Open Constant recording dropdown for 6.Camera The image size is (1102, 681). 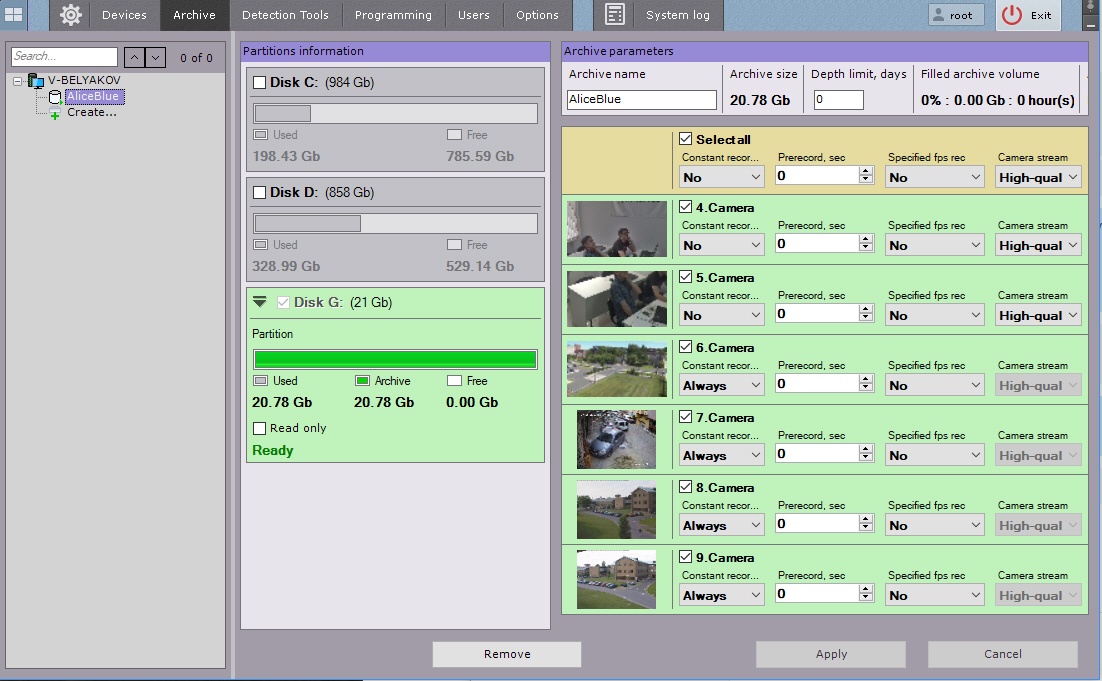pyautogui.click(x=721, y=385)
